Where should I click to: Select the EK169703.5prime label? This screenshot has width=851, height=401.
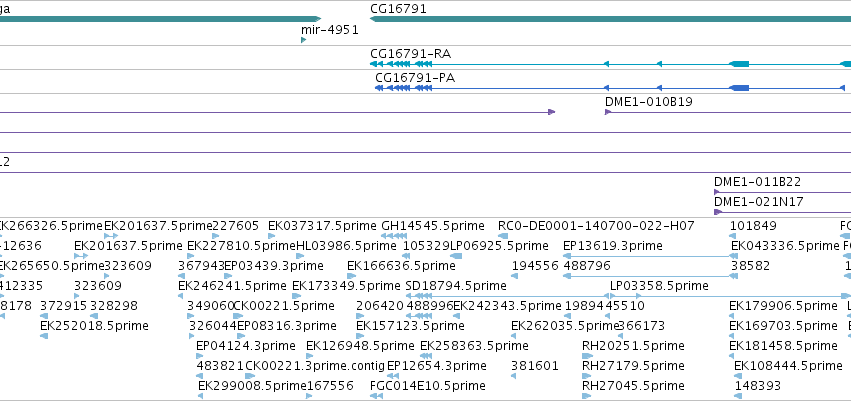(x=784, y=326)
